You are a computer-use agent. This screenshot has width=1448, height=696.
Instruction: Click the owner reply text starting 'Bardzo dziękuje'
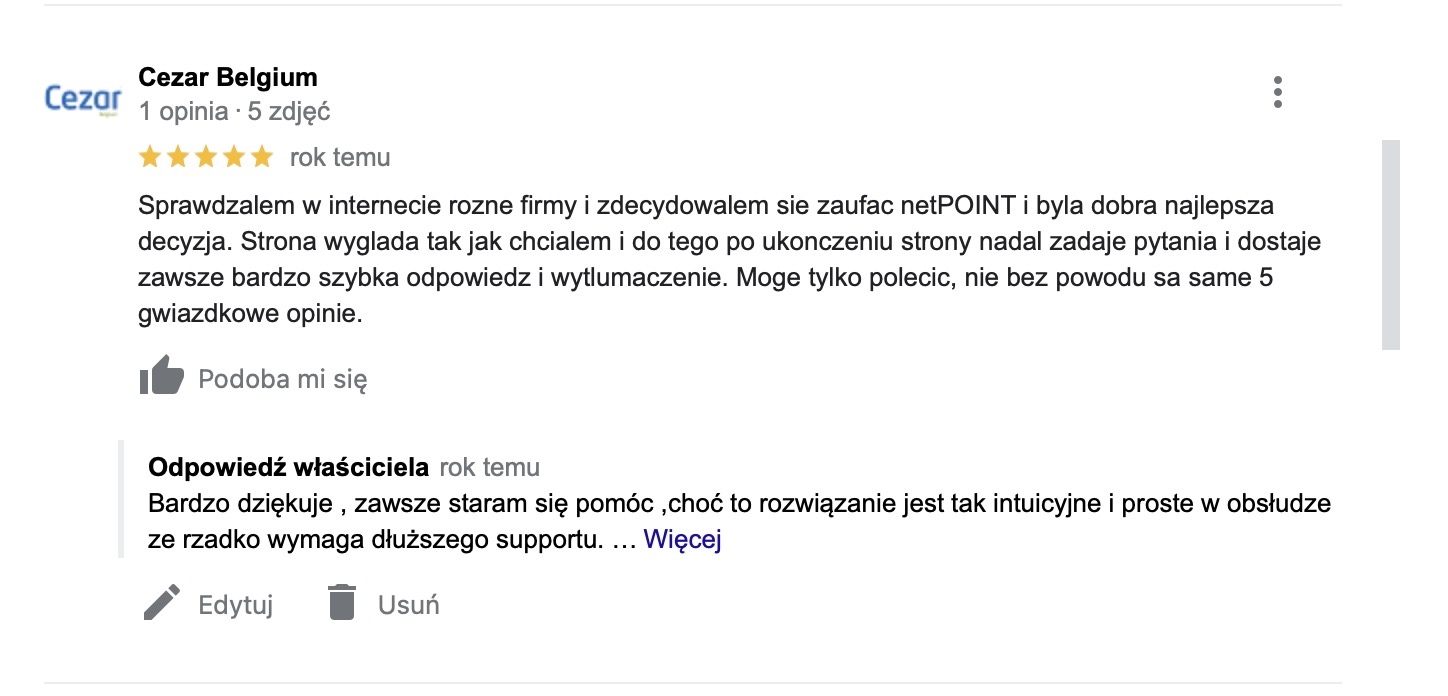pos(739,522)
